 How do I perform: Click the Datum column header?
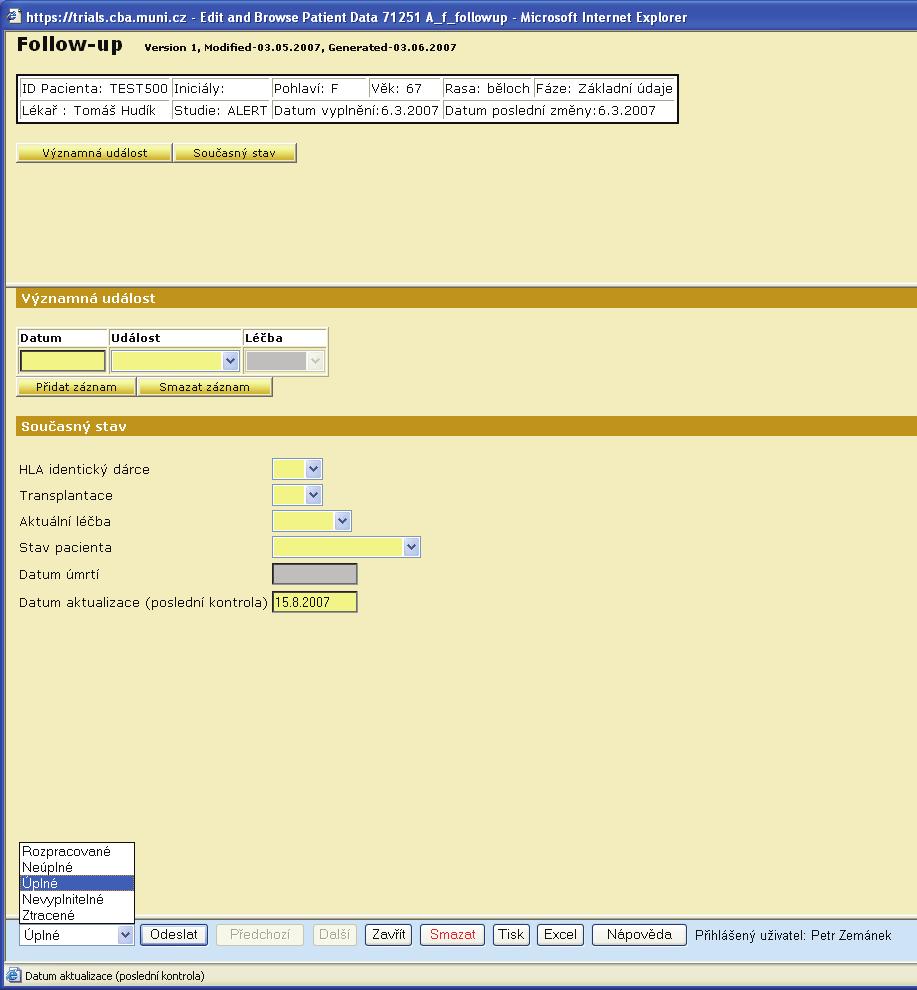[63, 338]
